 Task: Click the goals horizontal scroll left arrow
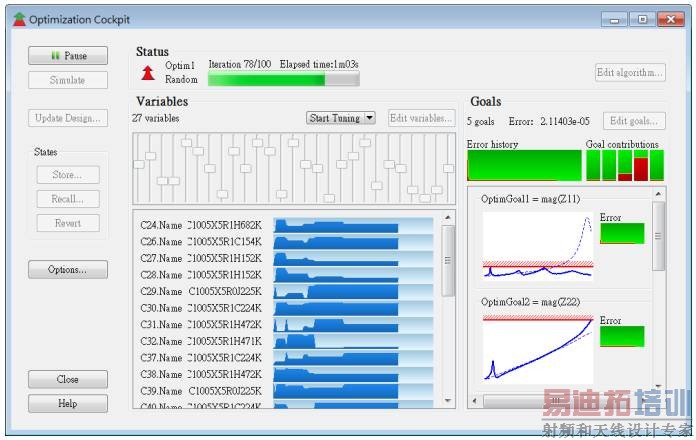[475, 401]
